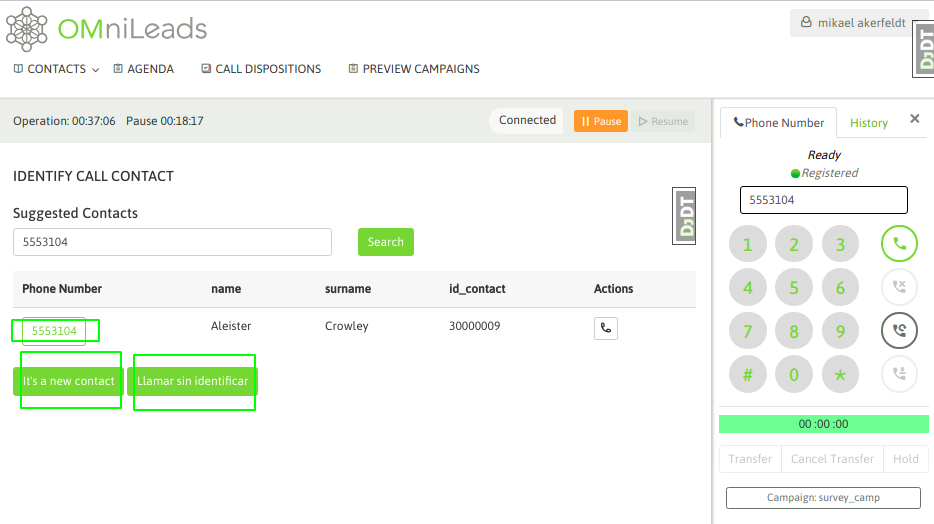Click the name column header
The width and height of the screenshot is (934, 524).
[226, 289]
